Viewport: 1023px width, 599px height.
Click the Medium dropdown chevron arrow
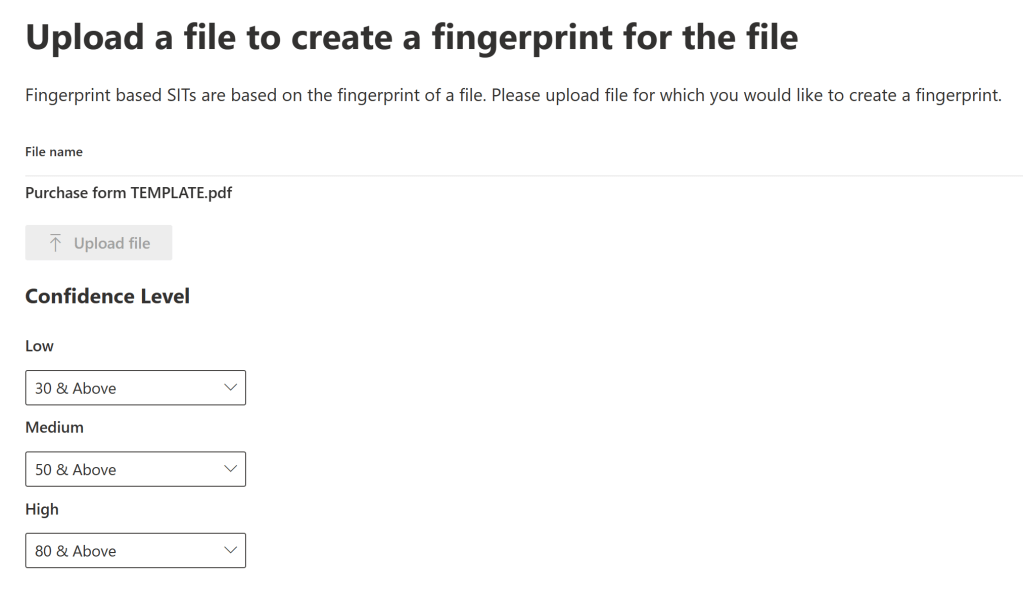(x=230, y=468)
